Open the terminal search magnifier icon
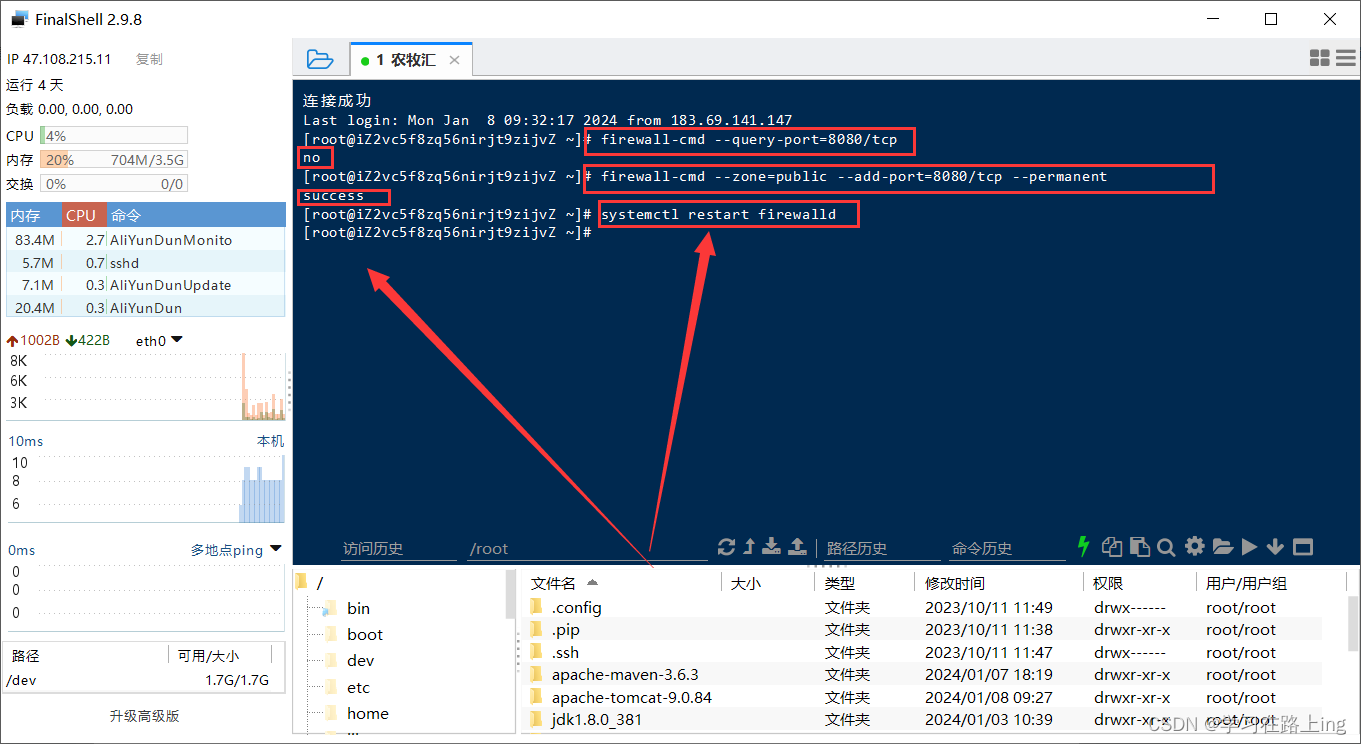The image size is (1361, 744). (x=1166, y=547)
